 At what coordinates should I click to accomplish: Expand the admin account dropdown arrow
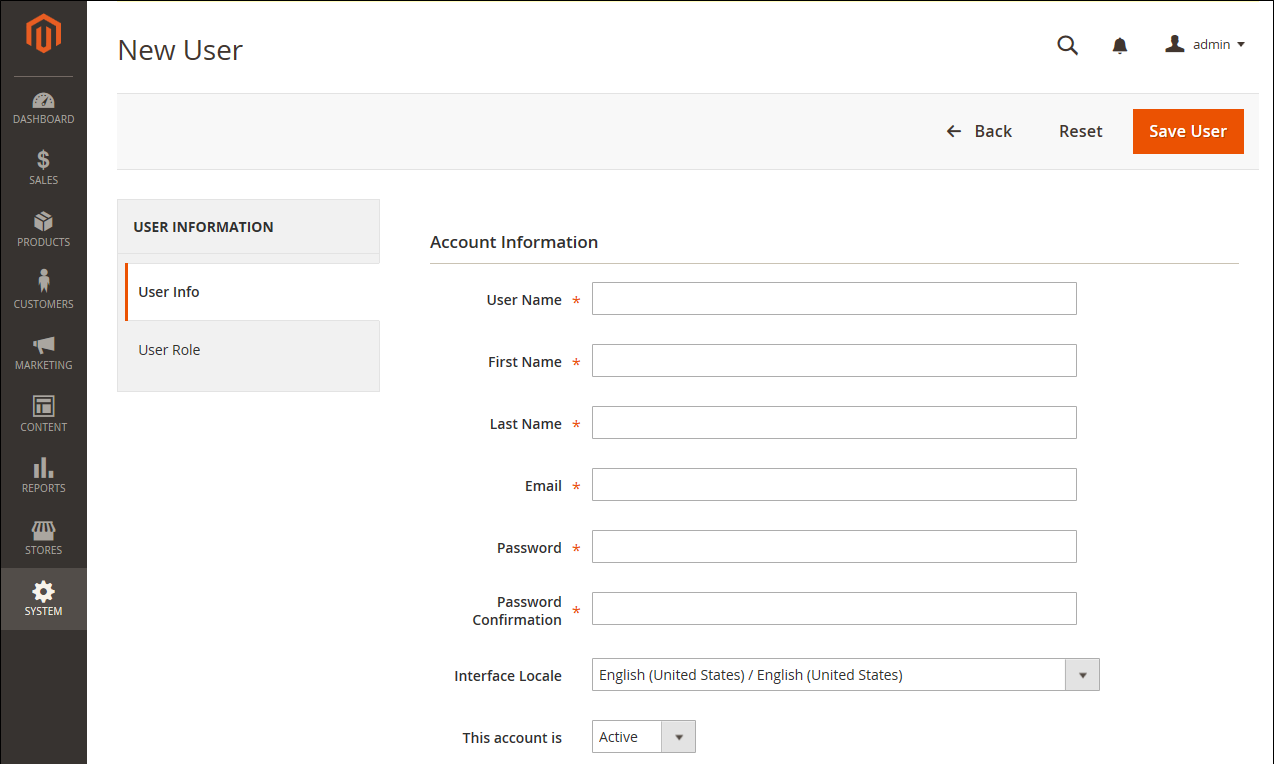click(1241, 45)
